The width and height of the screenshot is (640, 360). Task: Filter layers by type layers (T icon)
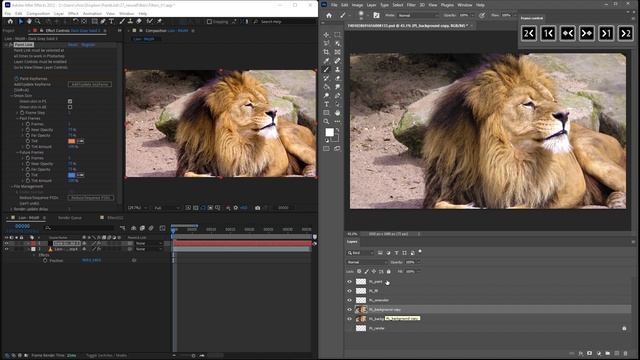pyautogui.click(x=396, y=253)
